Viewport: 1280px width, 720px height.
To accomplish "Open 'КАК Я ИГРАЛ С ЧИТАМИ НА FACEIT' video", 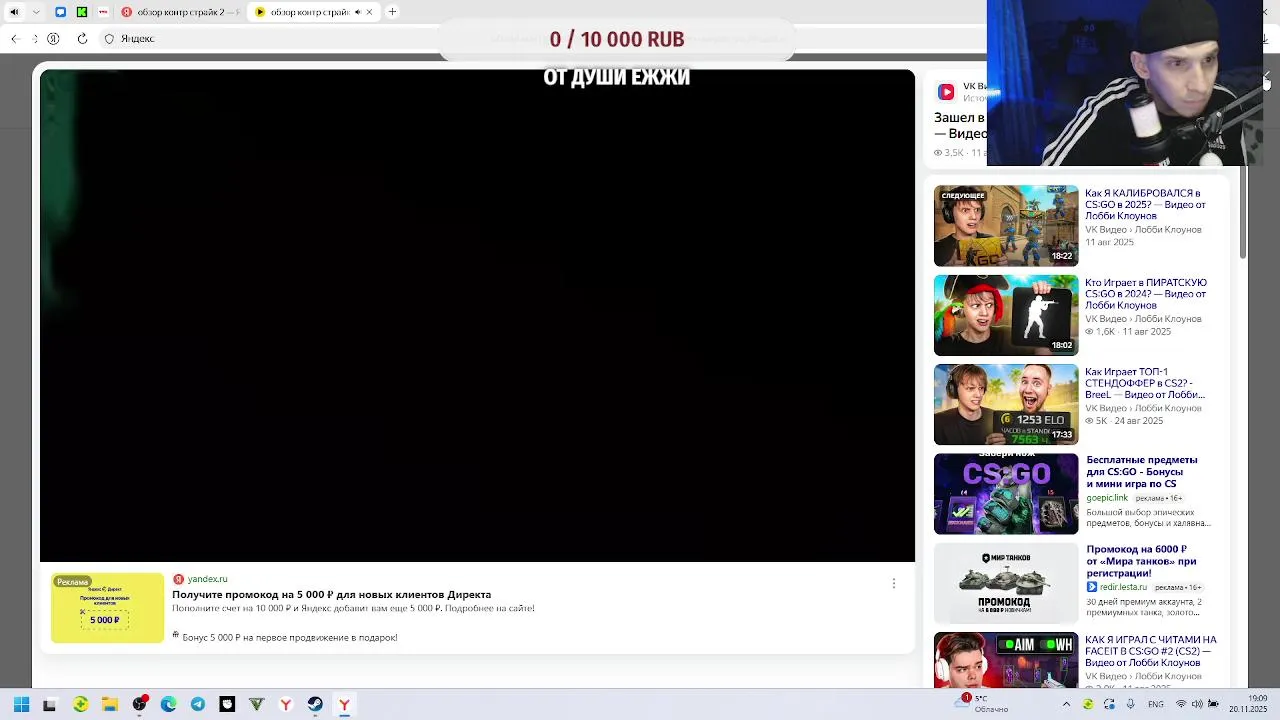I will [x=1151, y=651].
